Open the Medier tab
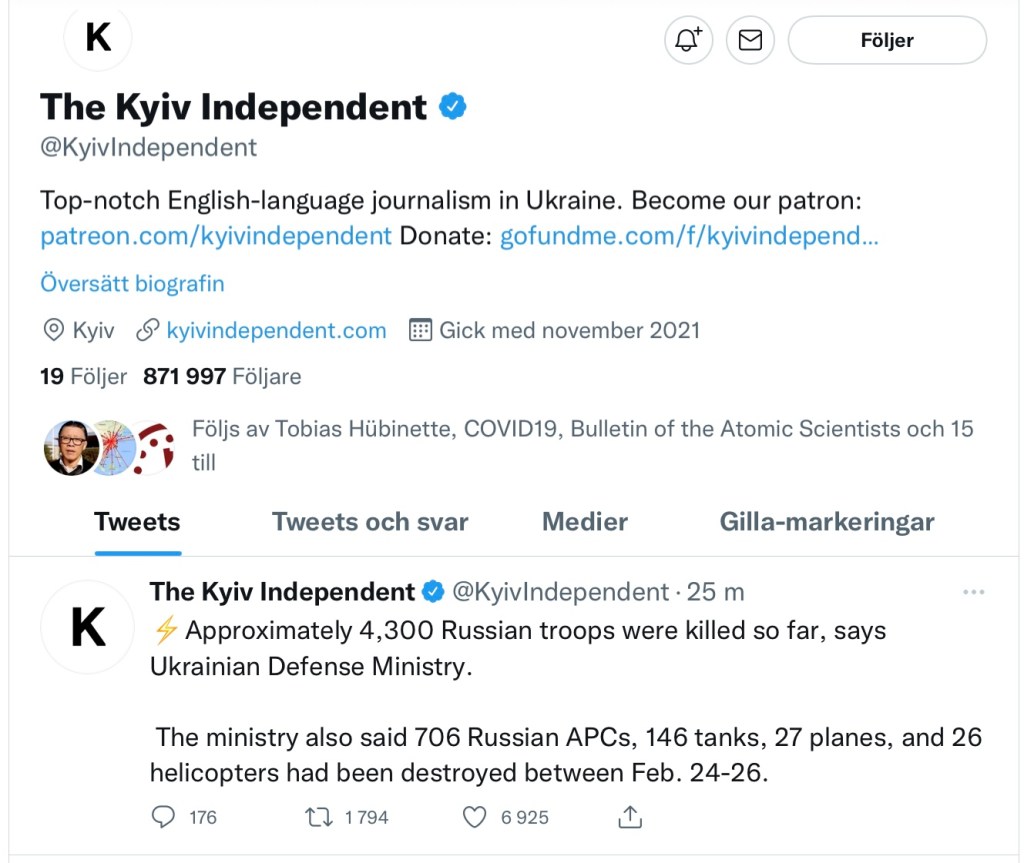Viewport: 1024px width, 863px height. [x=585, y=521]
